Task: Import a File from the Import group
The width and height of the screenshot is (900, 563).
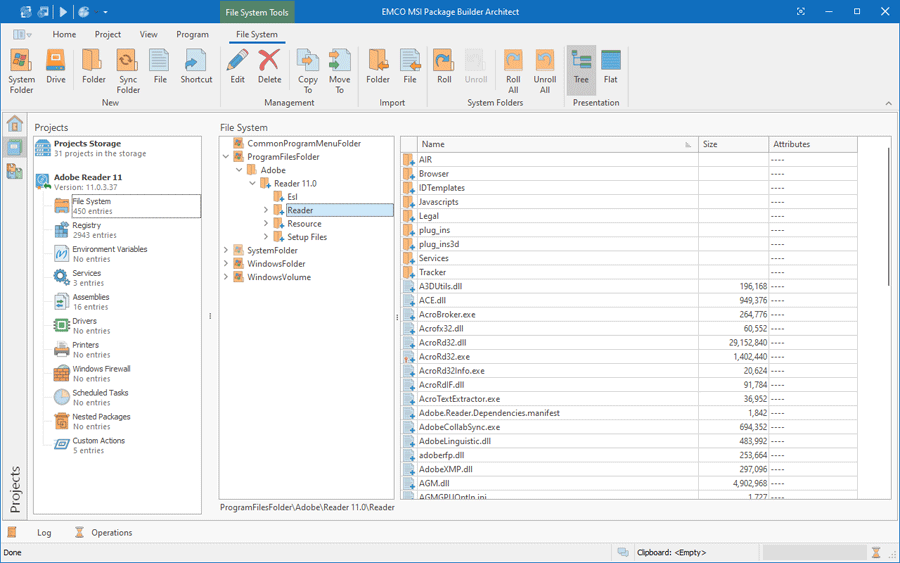Action: (410, 67)
